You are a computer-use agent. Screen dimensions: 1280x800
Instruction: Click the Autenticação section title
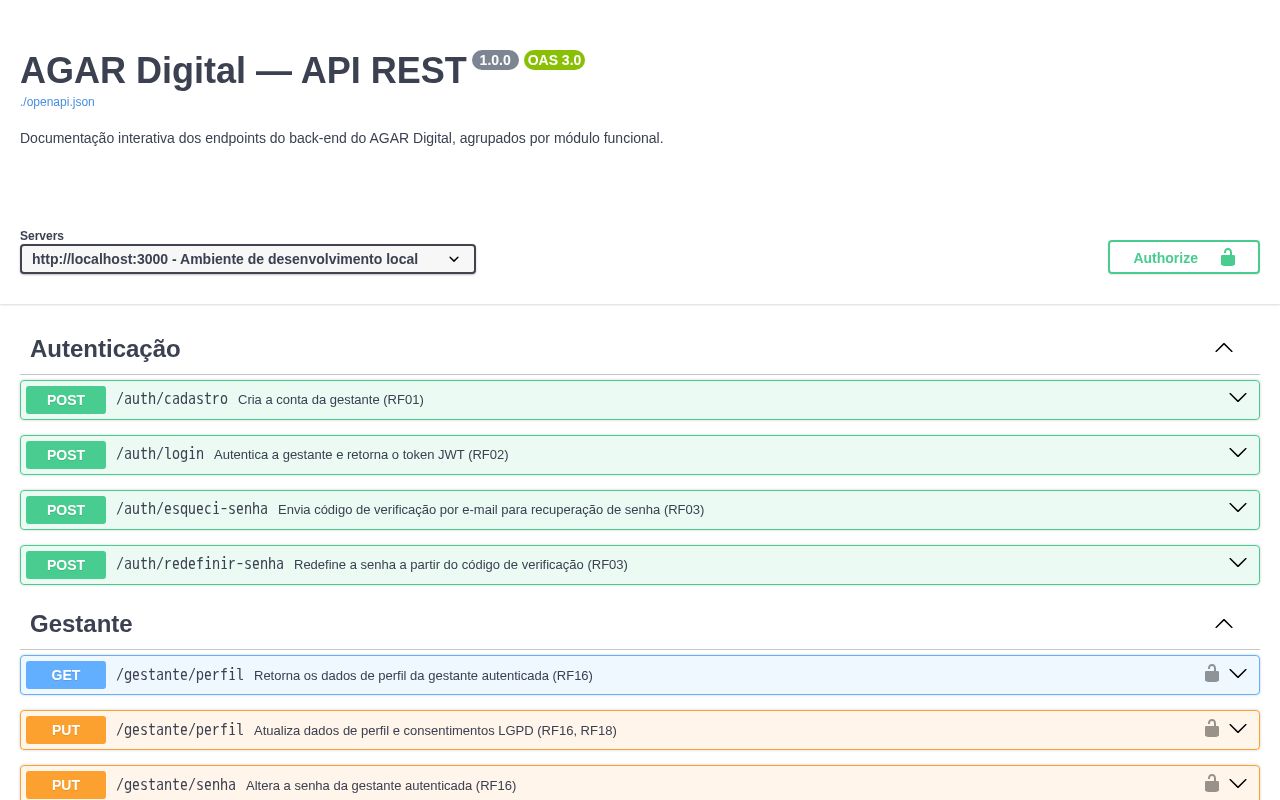pos(105,349)
